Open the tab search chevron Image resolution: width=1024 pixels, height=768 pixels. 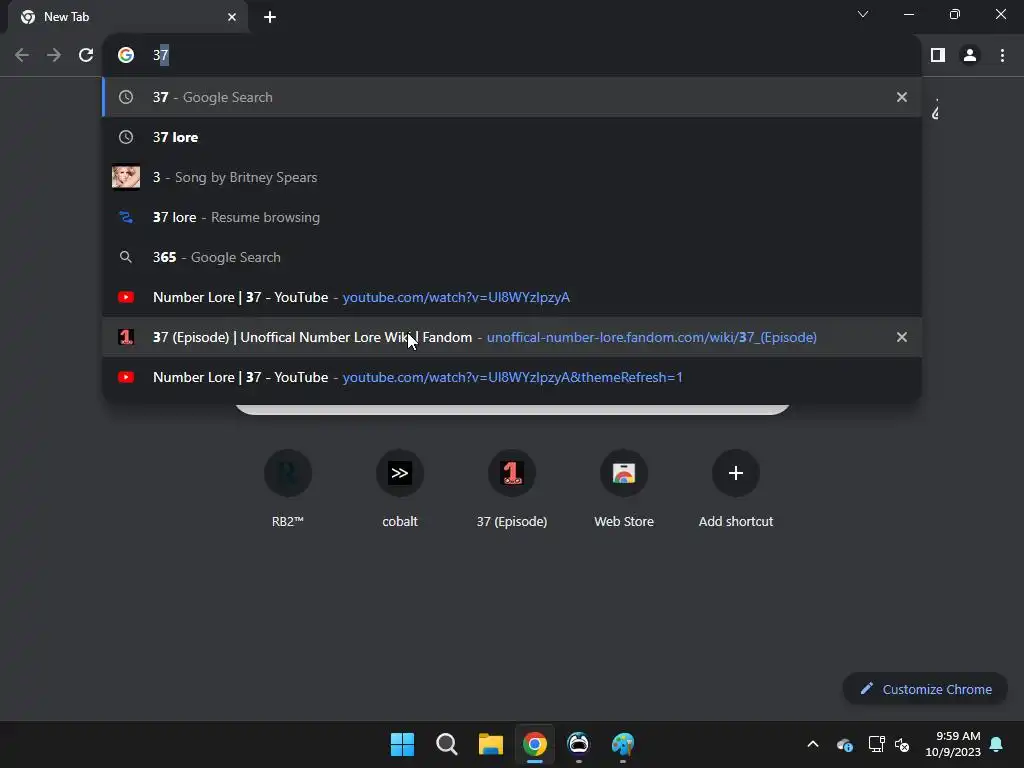coord(863,14)
